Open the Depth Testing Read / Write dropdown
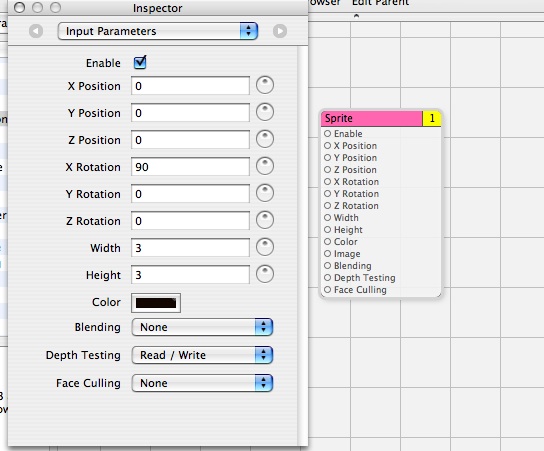This screenshot has width=544, height=451. (202, 355)
